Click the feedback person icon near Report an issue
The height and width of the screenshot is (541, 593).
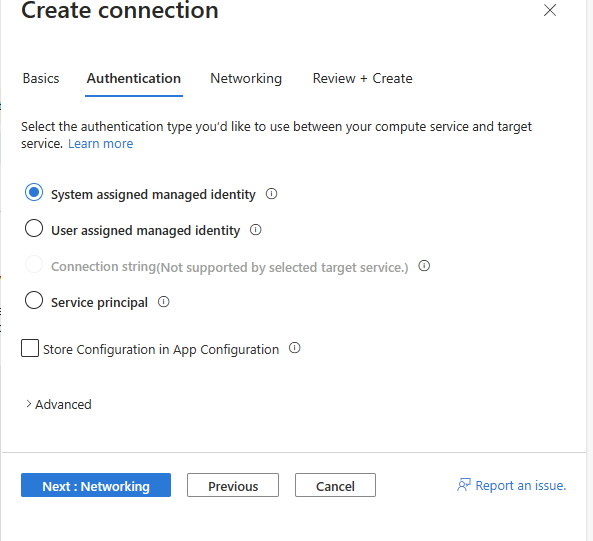click(x=464, y=485)
